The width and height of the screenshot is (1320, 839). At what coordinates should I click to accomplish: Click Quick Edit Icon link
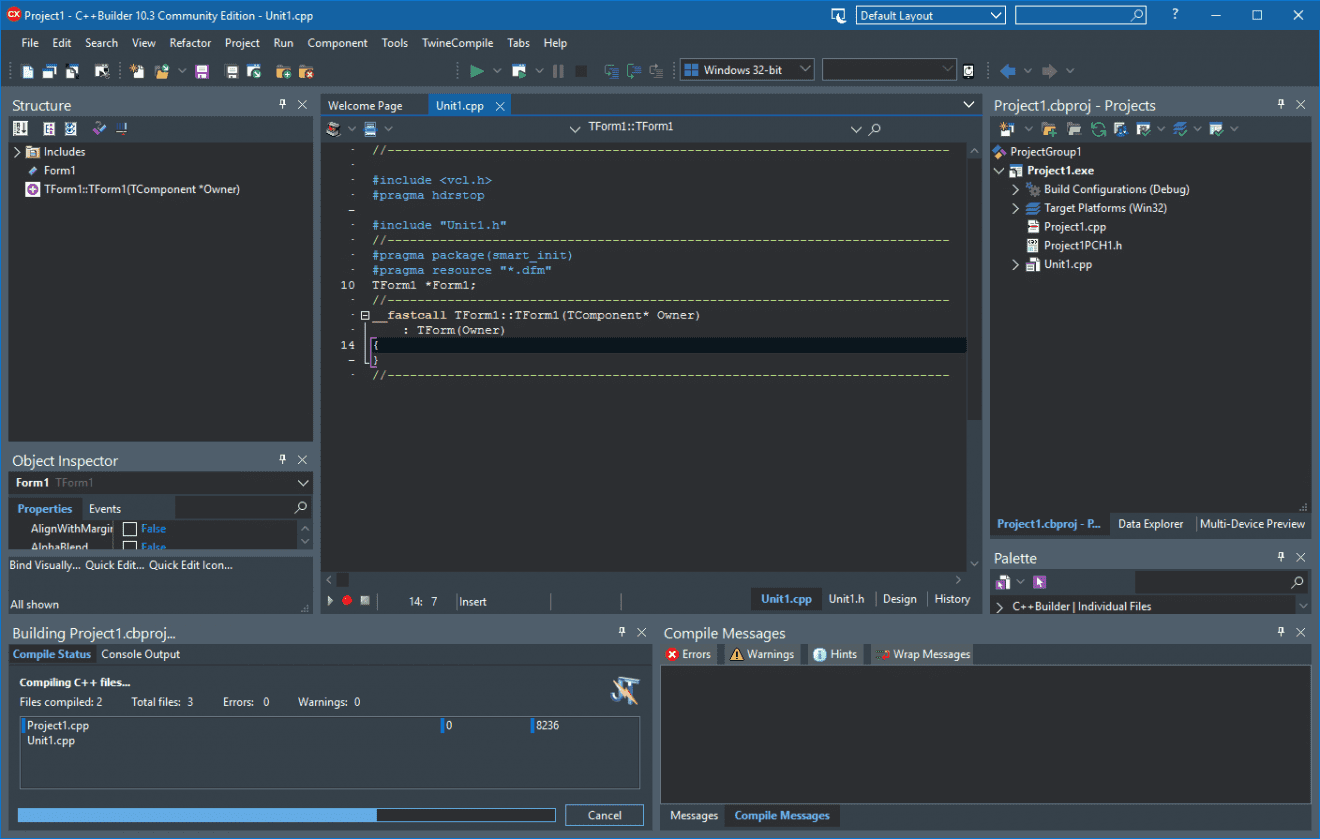point(191,565)
